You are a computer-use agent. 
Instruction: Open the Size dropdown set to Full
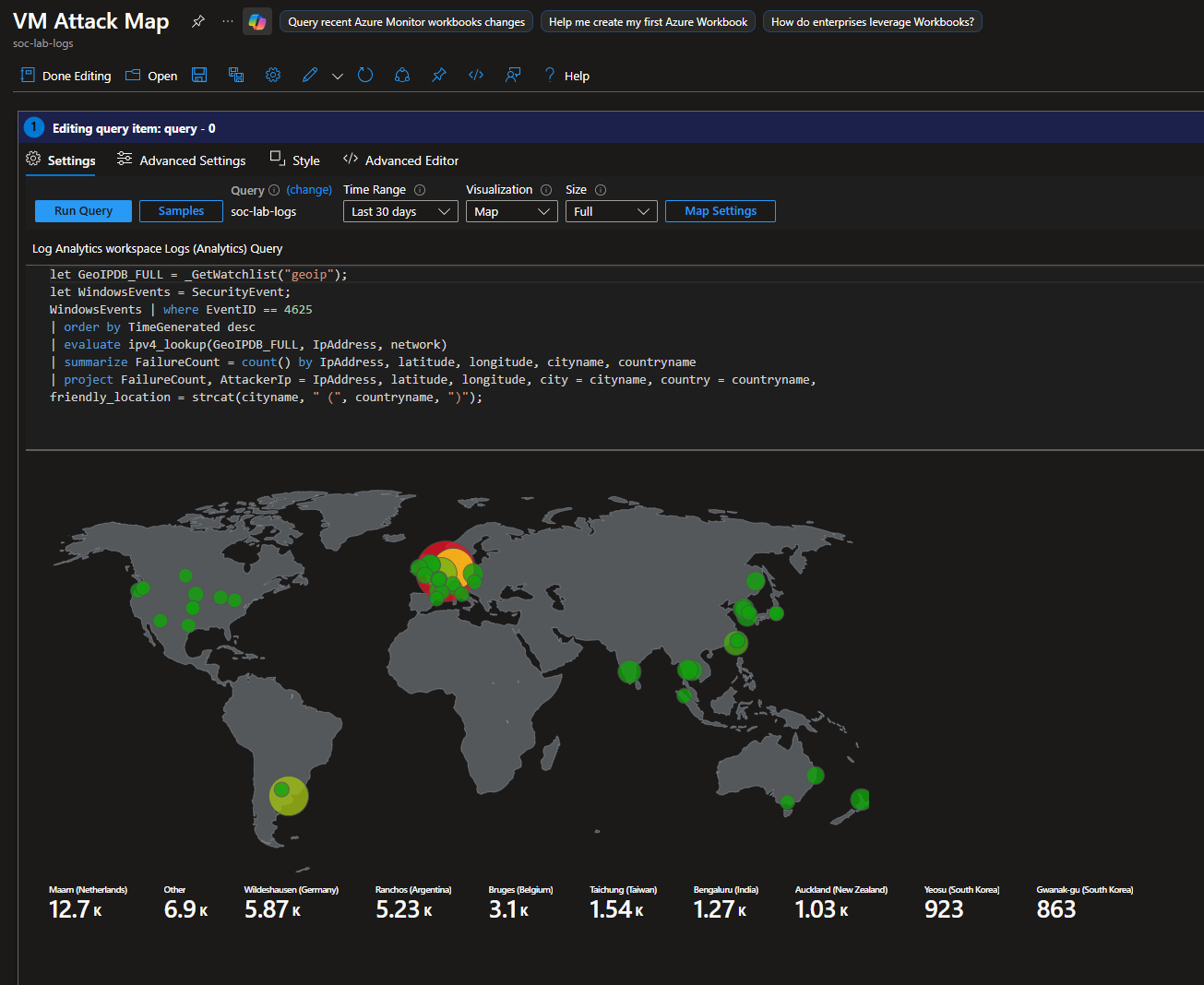[611, 211]
